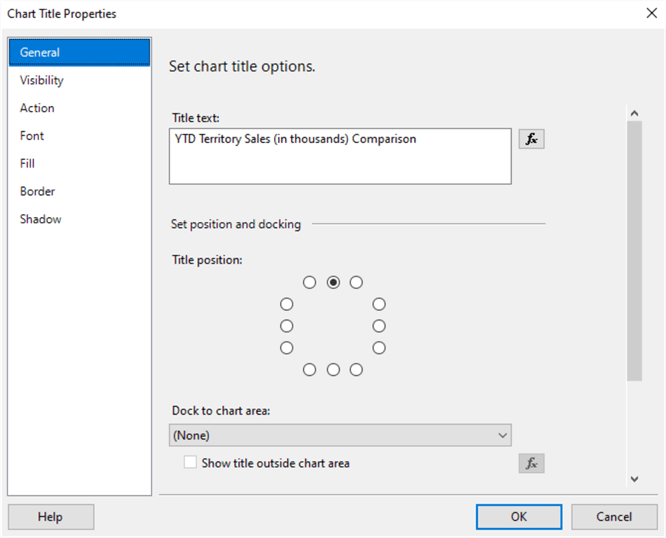Open the Border options page

[38, 191]
